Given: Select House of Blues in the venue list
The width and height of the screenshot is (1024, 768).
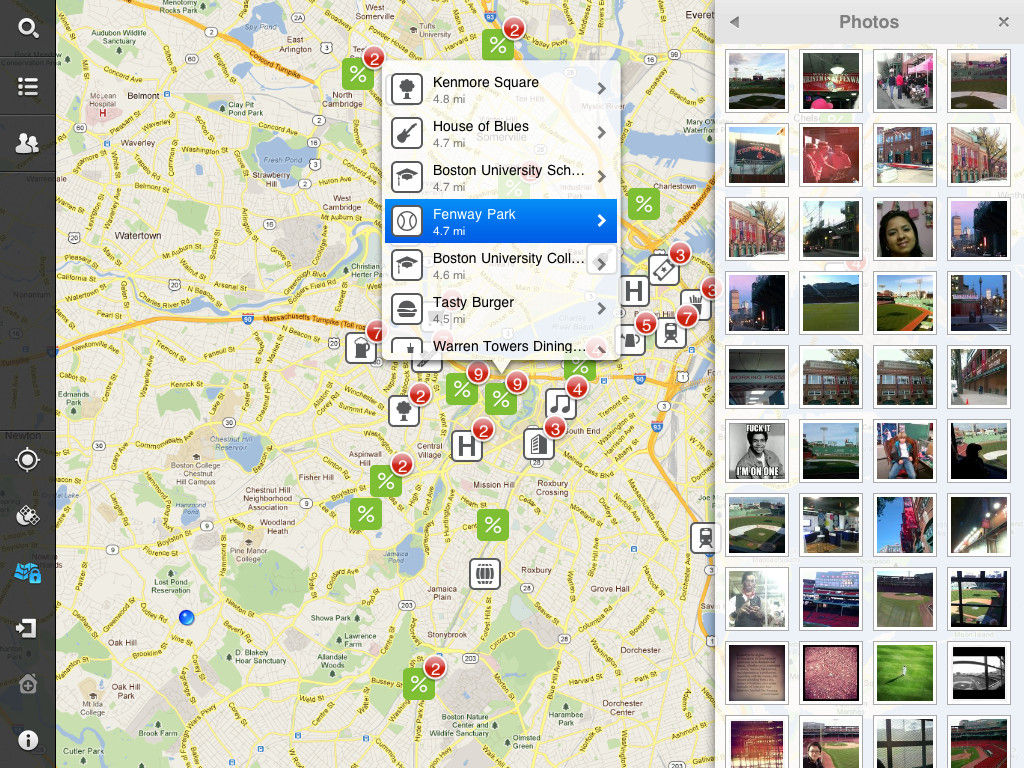Looking at the screenshot, I should [501, 133].
